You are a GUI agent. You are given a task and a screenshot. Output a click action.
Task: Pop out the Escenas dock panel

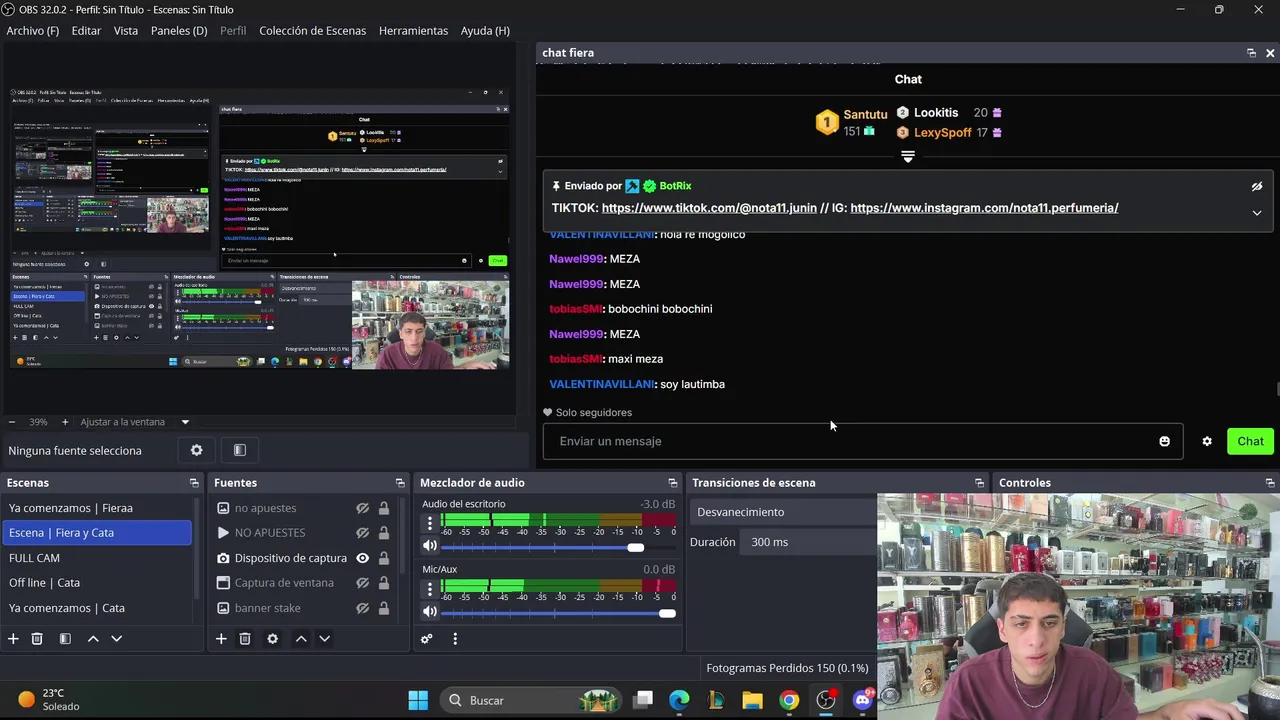coord(194,483)
